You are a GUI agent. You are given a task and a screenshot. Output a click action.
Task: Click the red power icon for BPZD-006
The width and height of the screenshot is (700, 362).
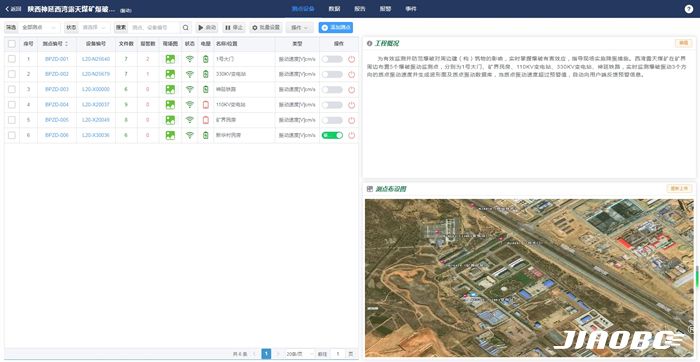click(x=351, y=135)
